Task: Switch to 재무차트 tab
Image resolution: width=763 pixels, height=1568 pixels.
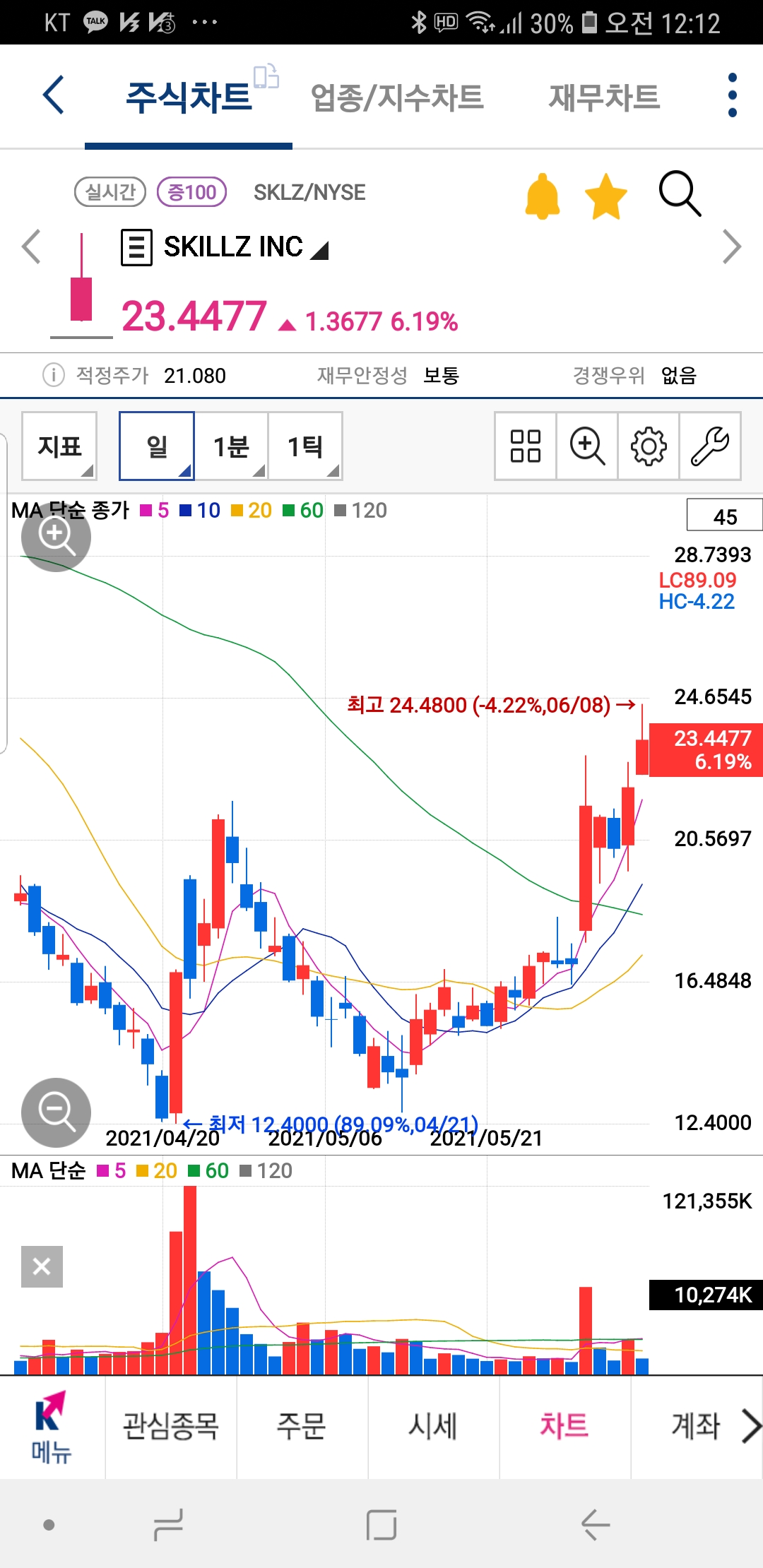Action: (604, 97)
